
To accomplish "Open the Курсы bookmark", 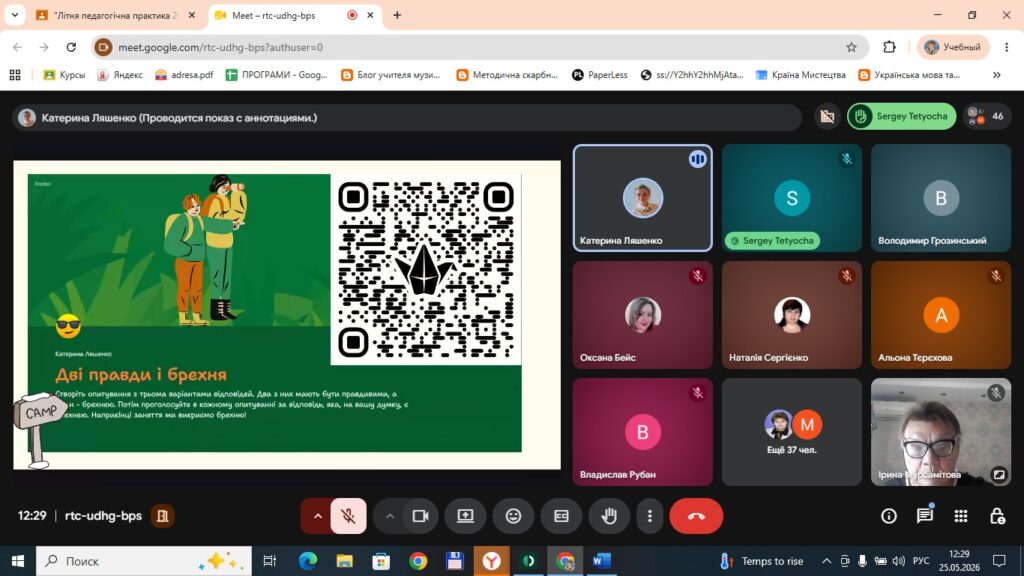I will click(64, 75).
